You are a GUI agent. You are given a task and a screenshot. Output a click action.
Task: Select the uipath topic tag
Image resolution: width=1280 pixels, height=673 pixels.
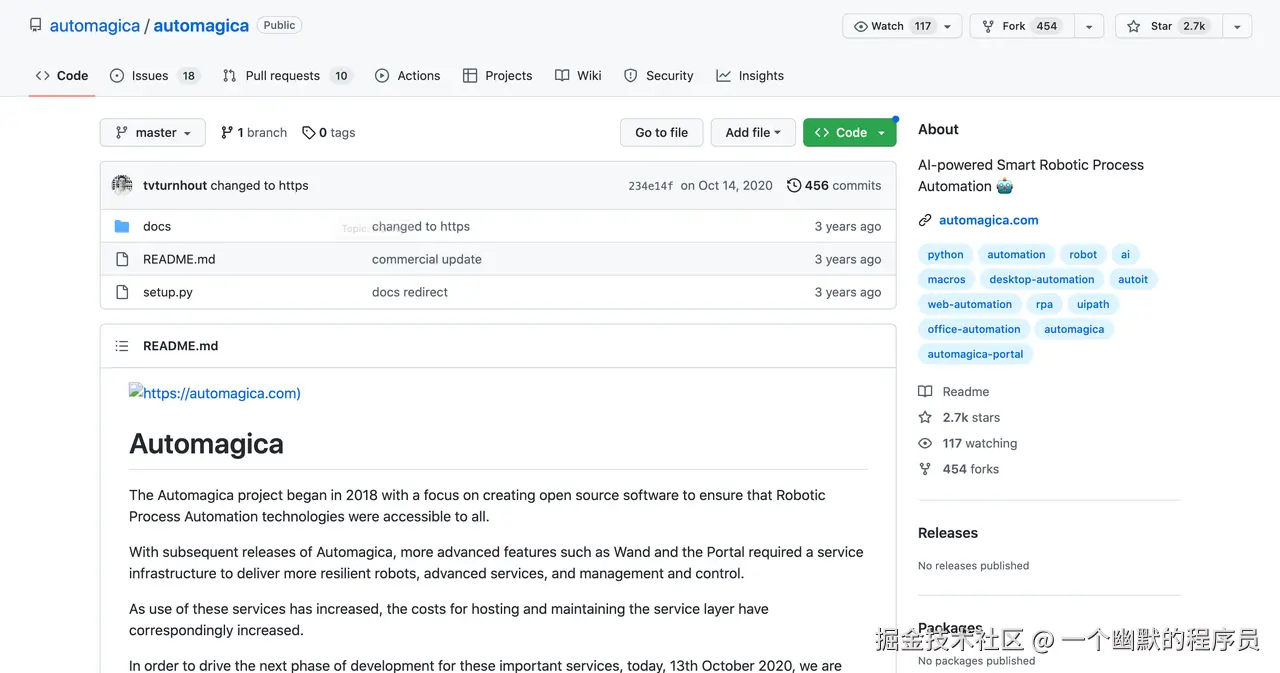[x=1093, y=304]
